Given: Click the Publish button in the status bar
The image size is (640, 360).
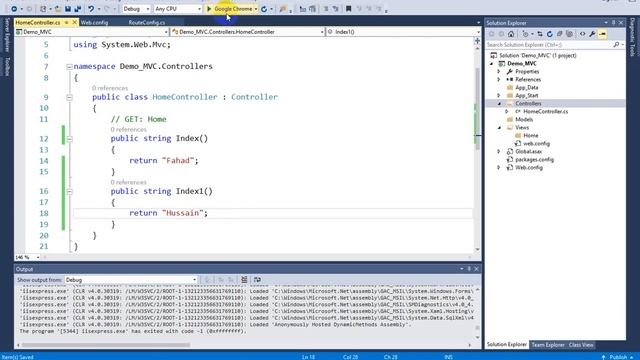Looking at the screenshot, I should pyautogui.click(x=618, y=357).
